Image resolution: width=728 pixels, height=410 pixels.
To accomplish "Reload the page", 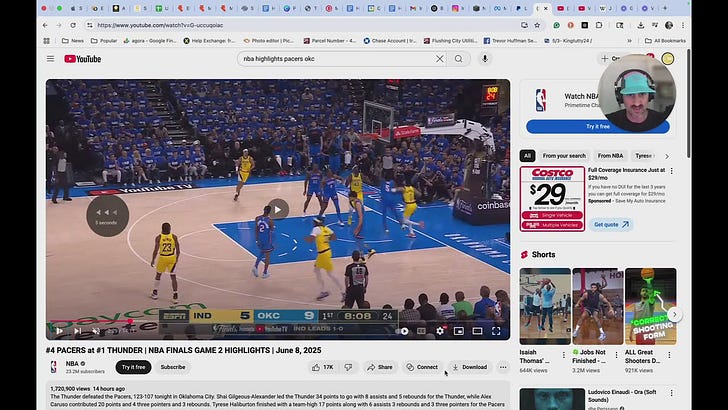I will point(73,25).
